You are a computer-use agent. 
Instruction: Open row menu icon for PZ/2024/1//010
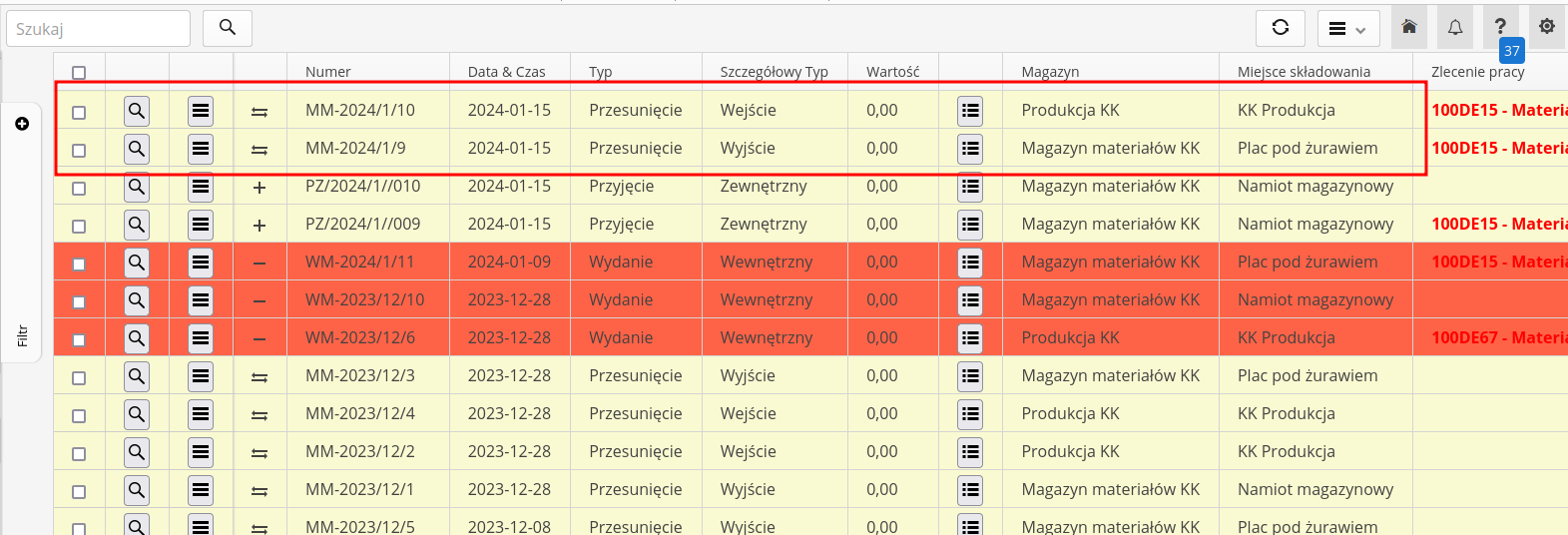tap(201, 187)
